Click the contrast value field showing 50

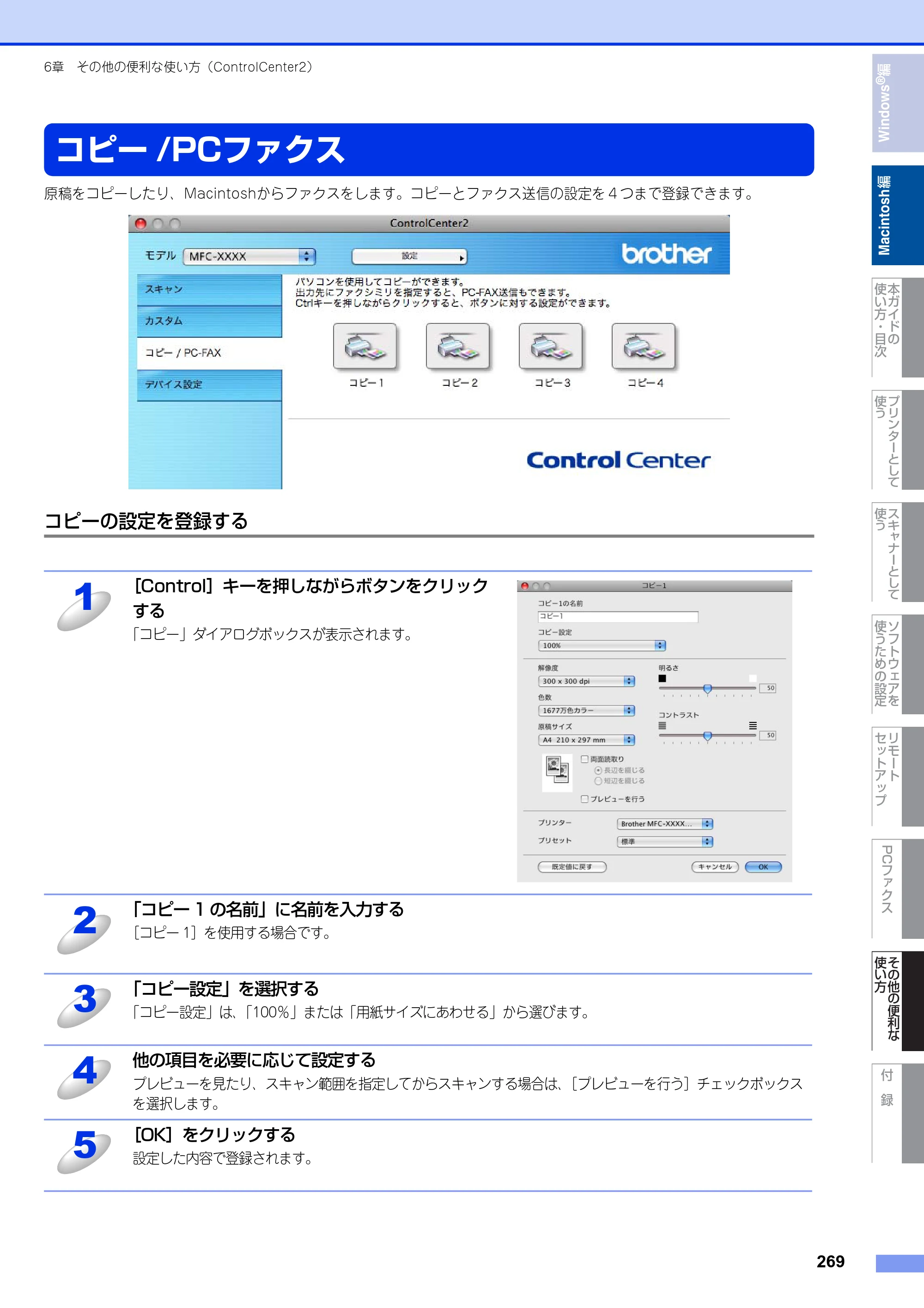click(x=767, y=736)
